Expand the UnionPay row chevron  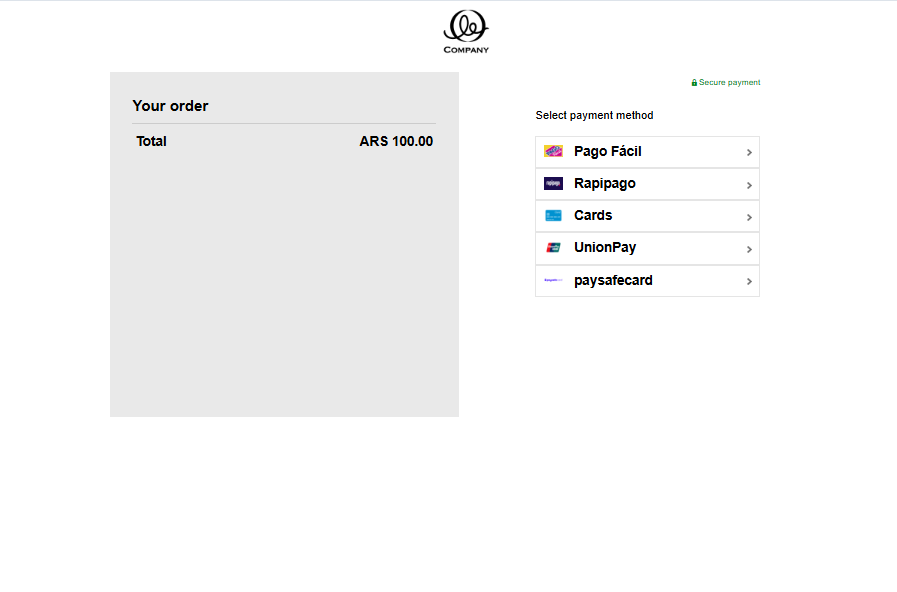(749, 249)
